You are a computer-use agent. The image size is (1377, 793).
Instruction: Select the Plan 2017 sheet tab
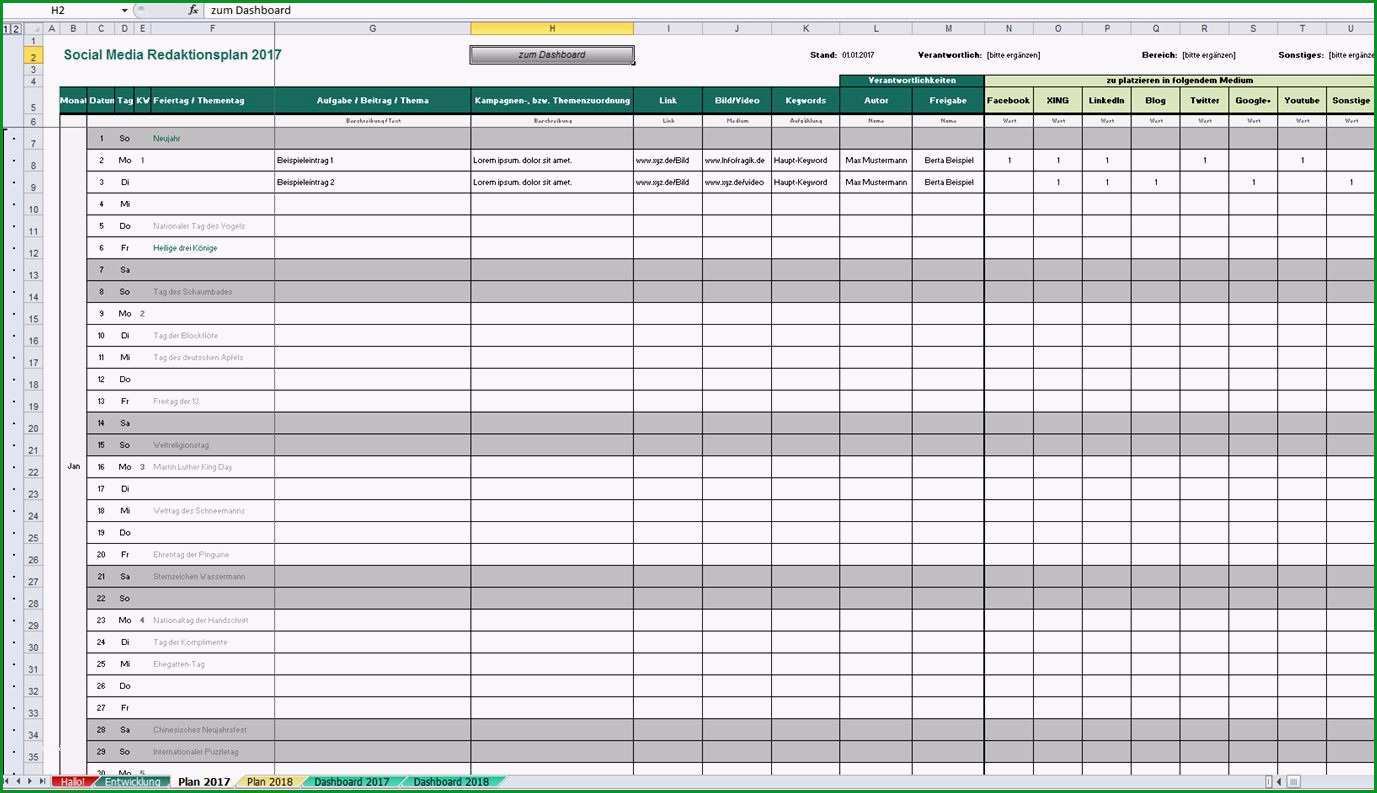(x=204, y=782)
